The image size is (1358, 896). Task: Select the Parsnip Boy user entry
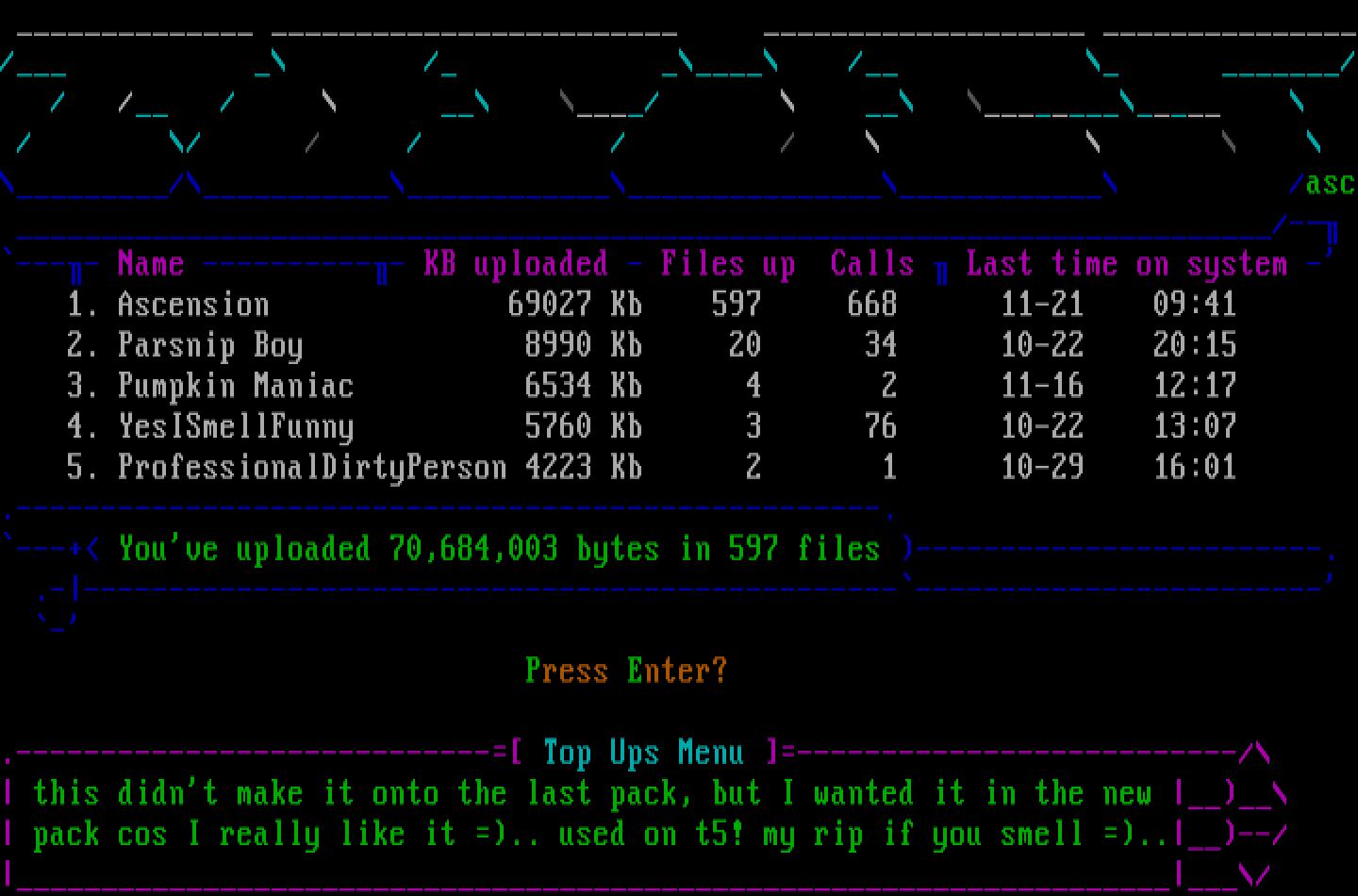209,345
